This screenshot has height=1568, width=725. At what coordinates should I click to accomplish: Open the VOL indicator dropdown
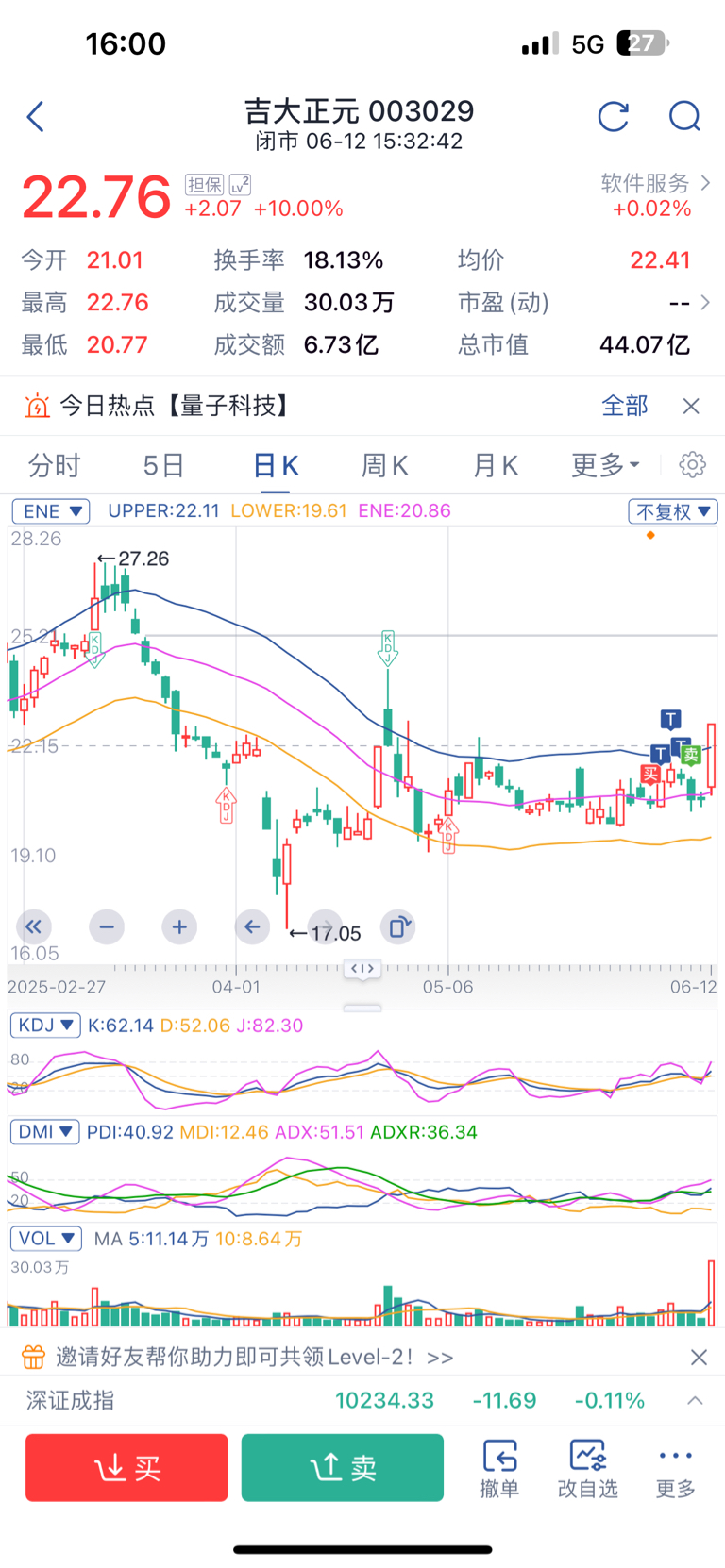tap(45, 1238)
